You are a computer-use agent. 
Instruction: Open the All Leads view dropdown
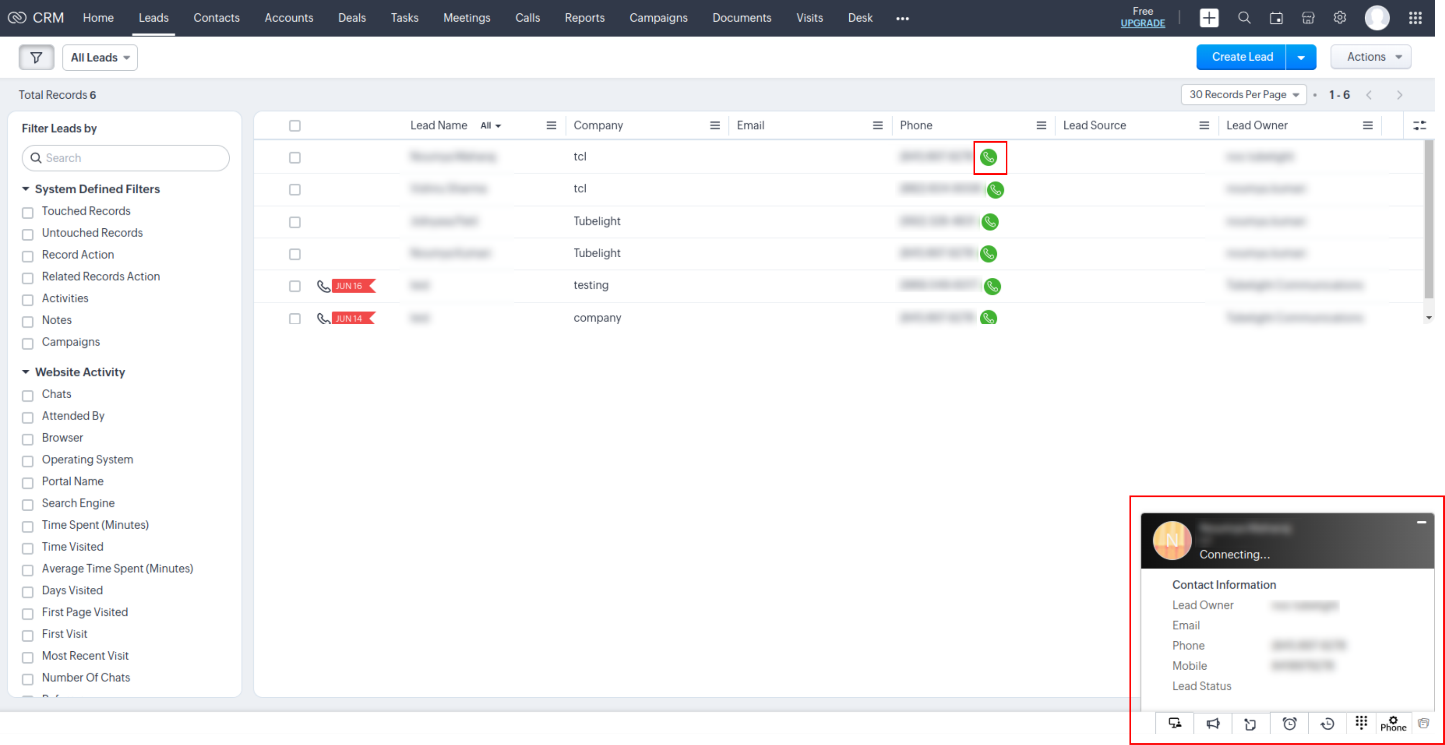coord(100,58)
